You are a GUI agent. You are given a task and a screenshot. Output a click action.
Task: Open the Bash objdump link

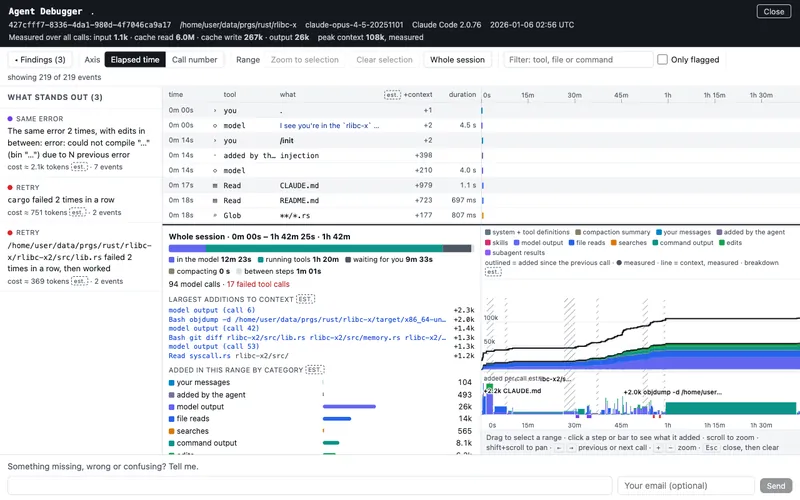pyautogui.click(x=307, y=319)
